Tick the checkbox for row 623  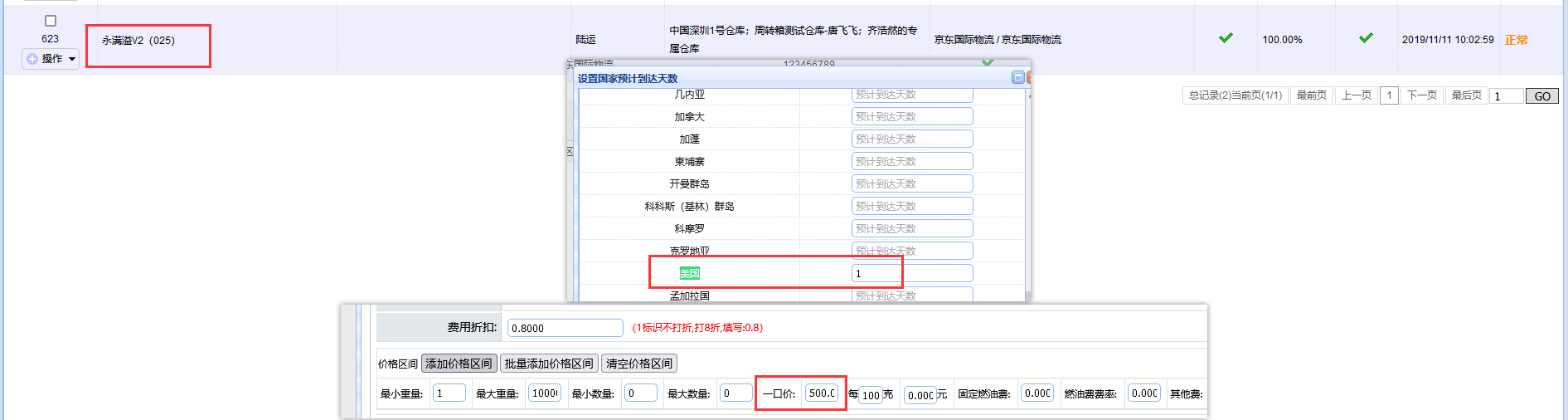pos(51,21)
